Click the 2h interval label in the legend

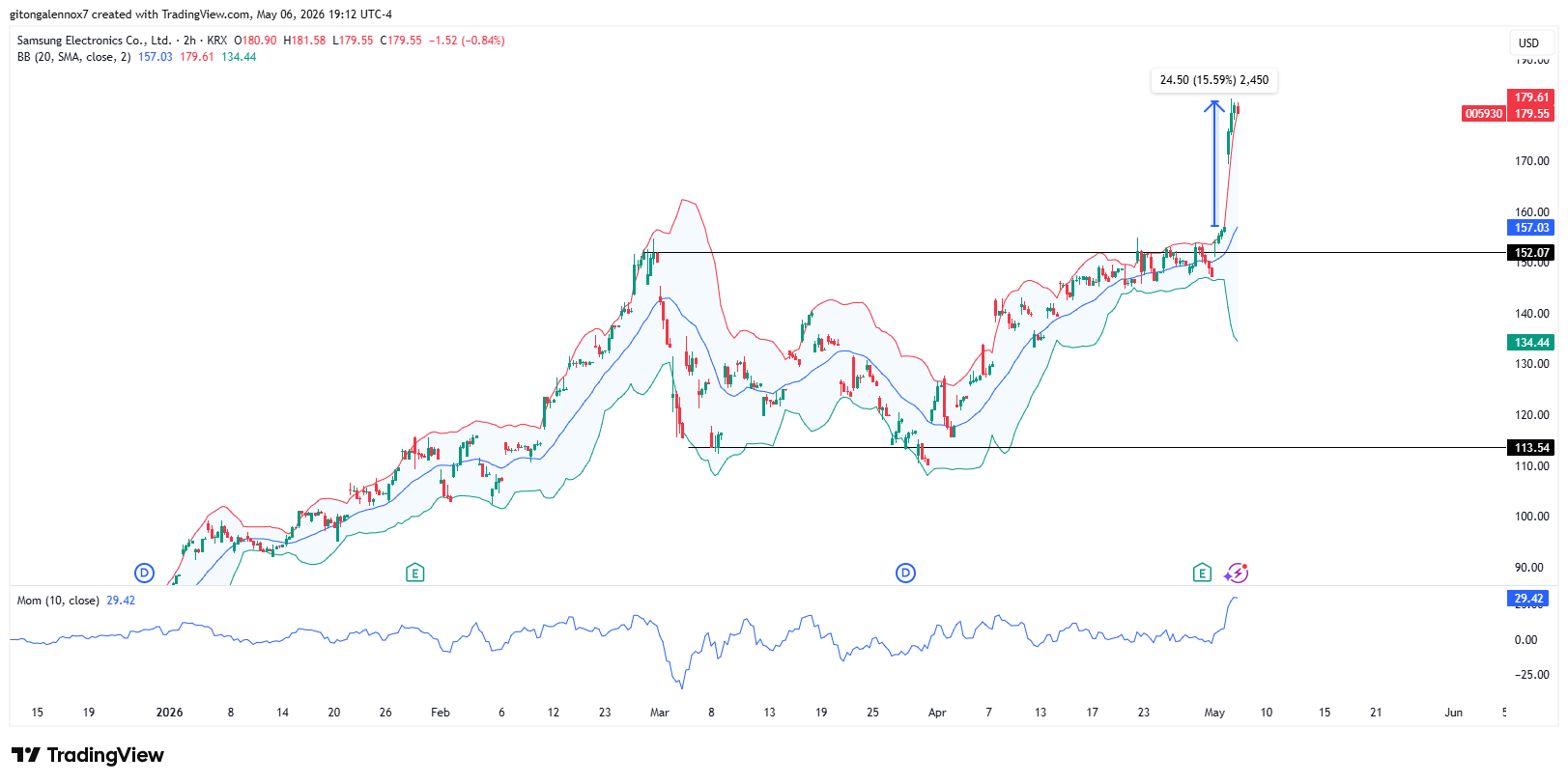[x=189, y=41]
